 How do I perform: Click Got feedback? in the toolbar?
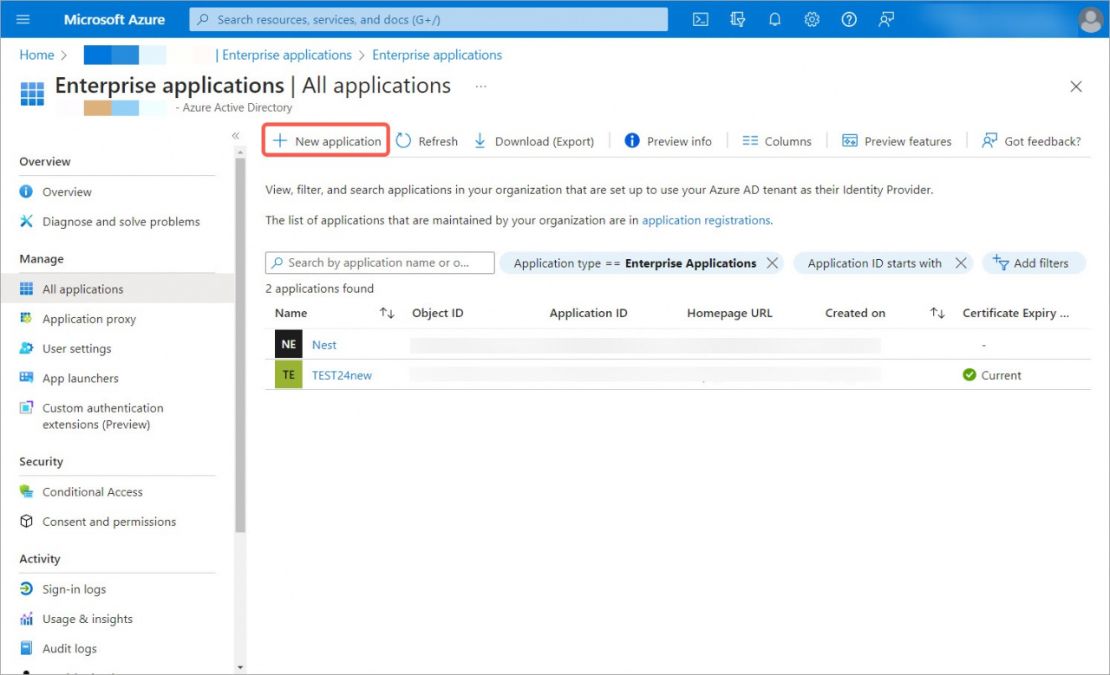click(1031, 141)
